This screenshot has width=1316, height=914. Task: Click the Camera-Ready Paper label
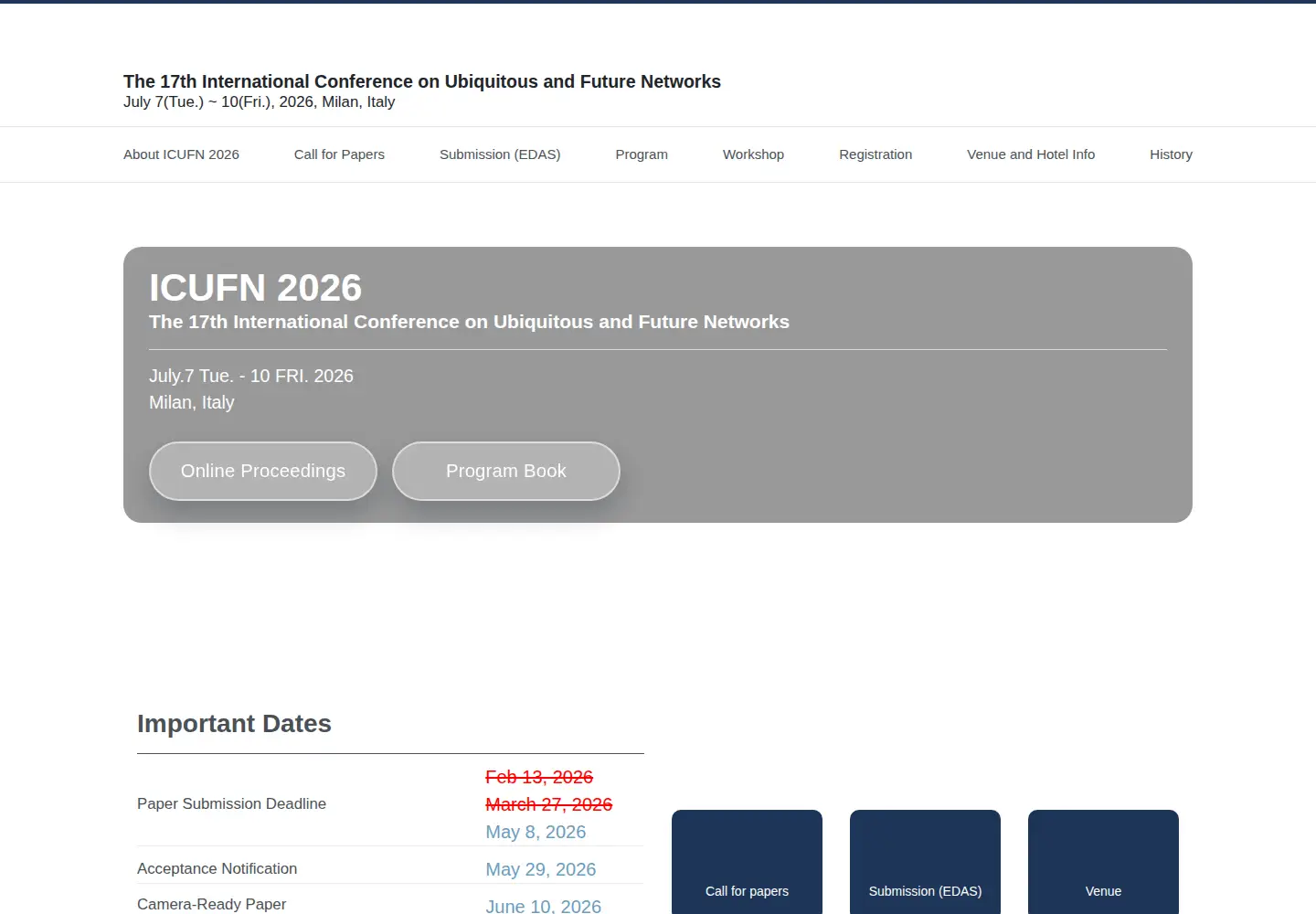[211, 904]
